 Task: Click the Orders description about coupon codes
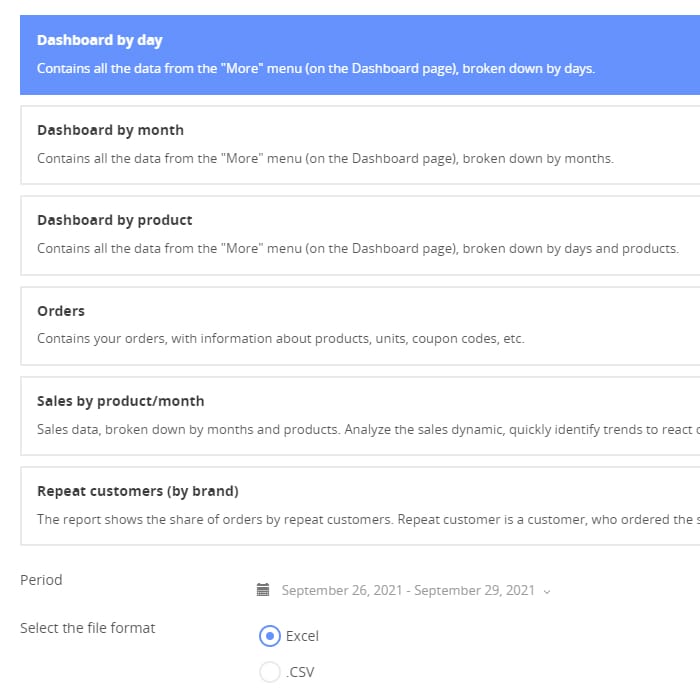280,338
